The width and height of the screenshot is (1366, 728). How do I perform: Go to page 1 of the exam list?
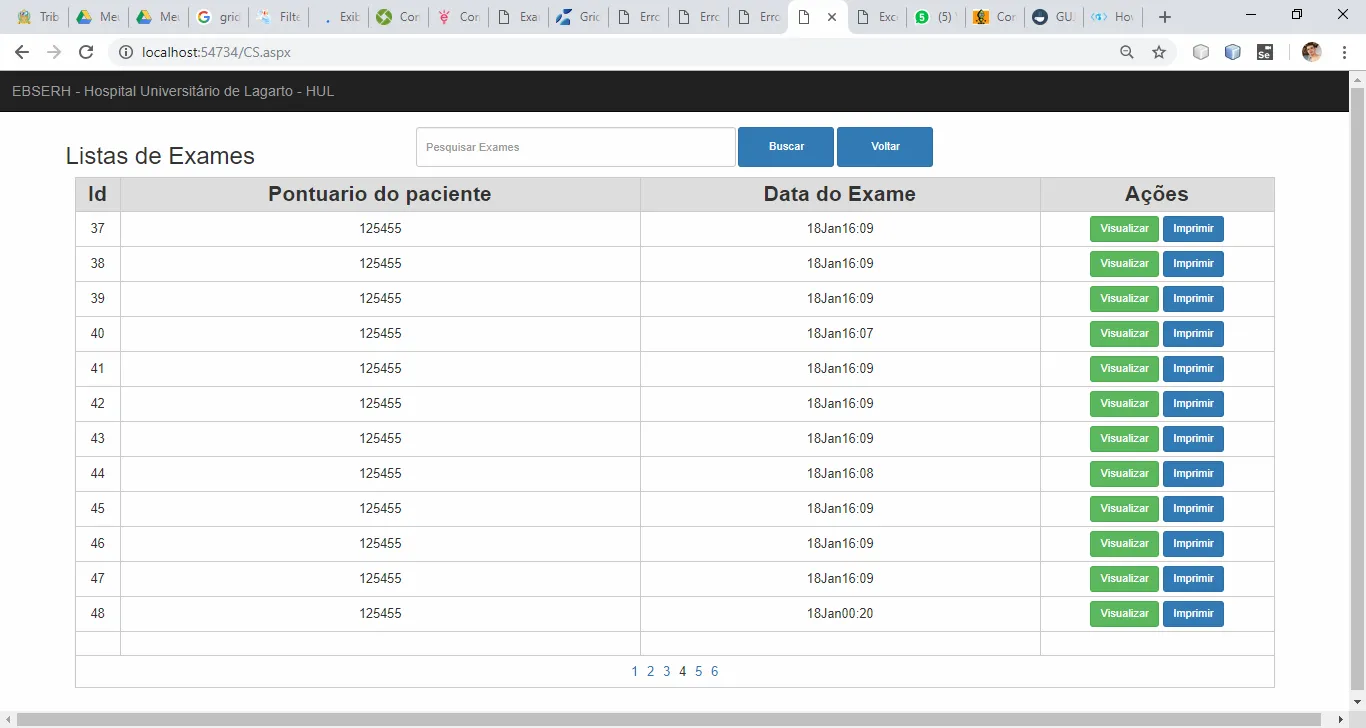(635, 672)
